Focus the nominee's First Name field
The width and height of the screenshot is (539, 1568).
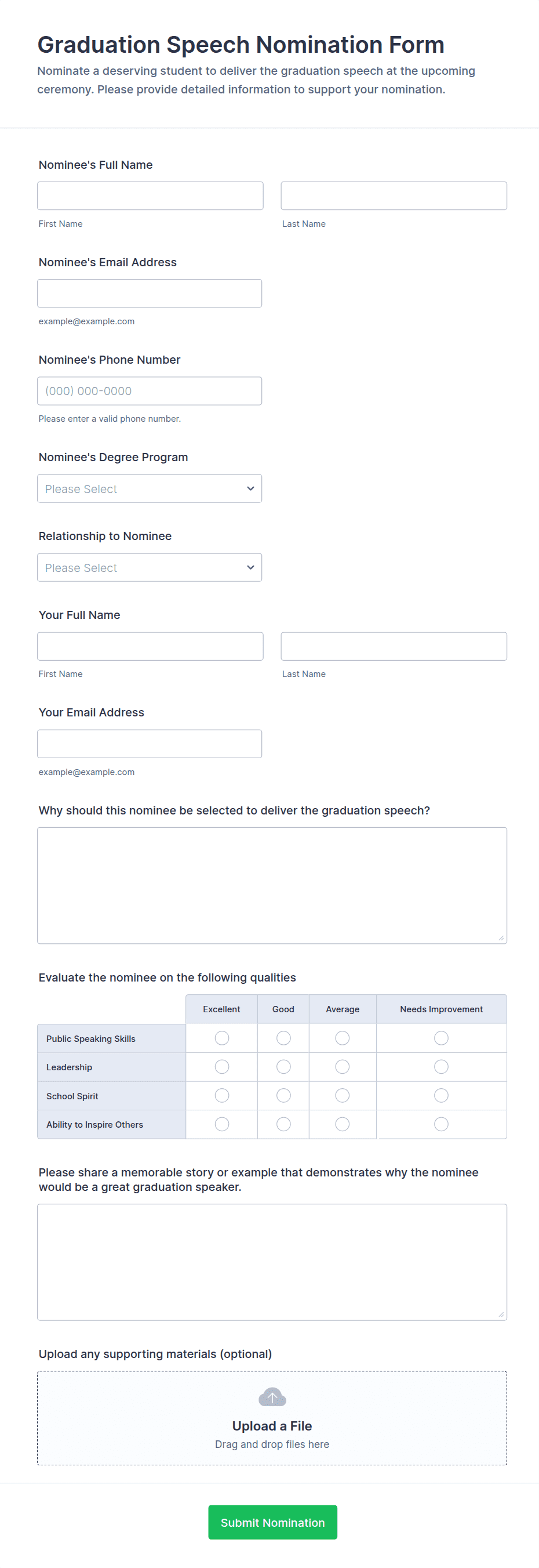(150, 196)
